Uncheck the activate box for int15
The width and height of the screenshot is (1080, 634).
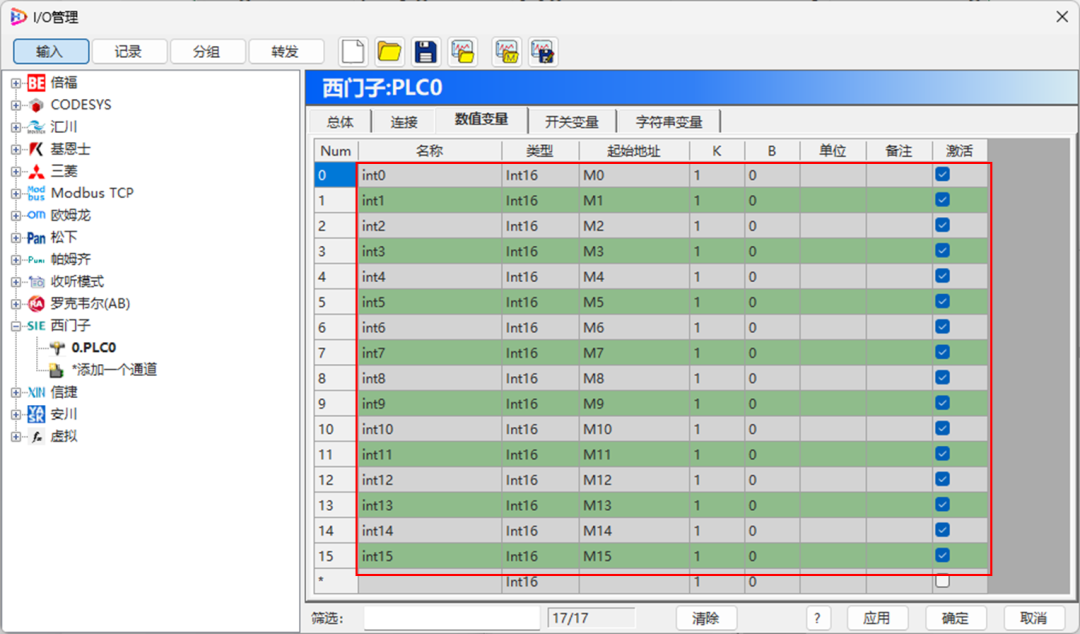point(942,555)
